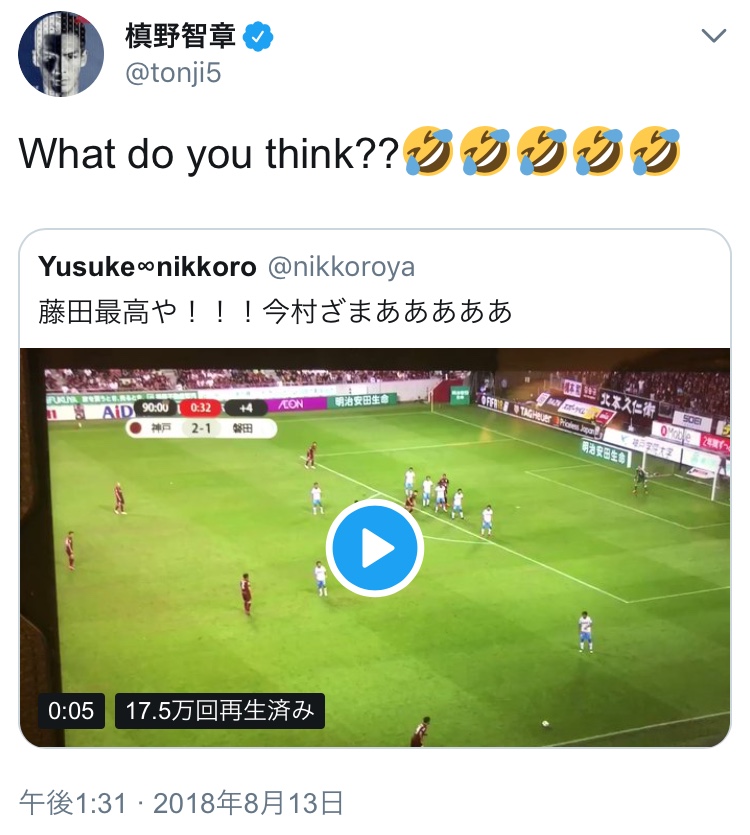Click the last laughing emoji

point(656,153)
